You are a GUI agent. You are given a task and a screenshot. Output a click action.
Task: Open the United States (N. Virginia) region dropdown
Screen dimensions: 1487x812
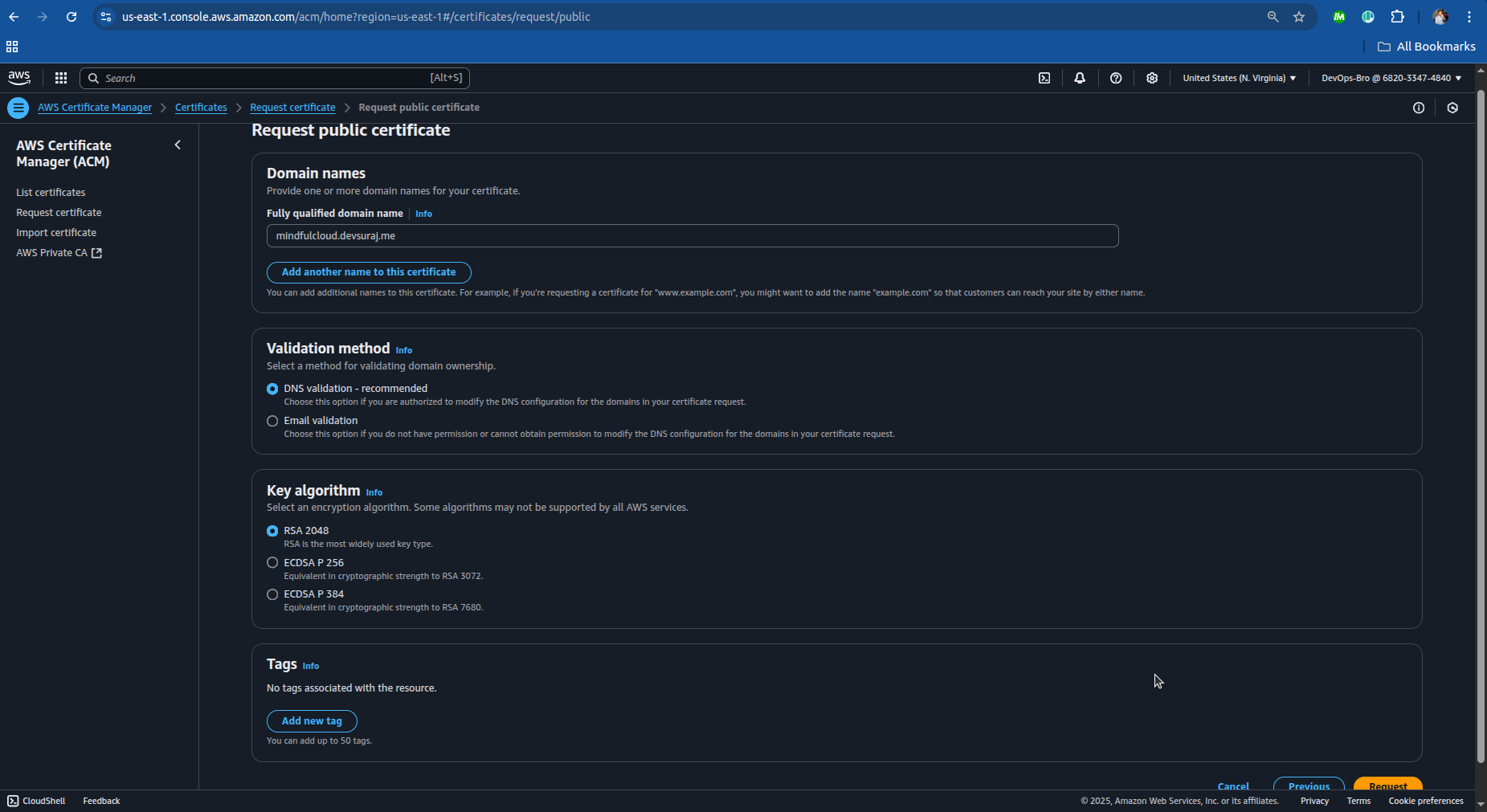(x=1240, y=78)
